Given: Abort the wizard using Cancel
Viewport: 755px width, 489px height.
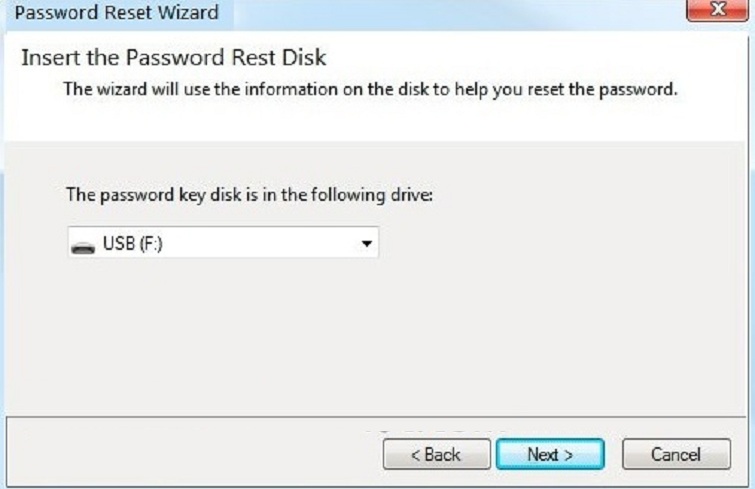Looking at the screenshot, I should point(675,454).
